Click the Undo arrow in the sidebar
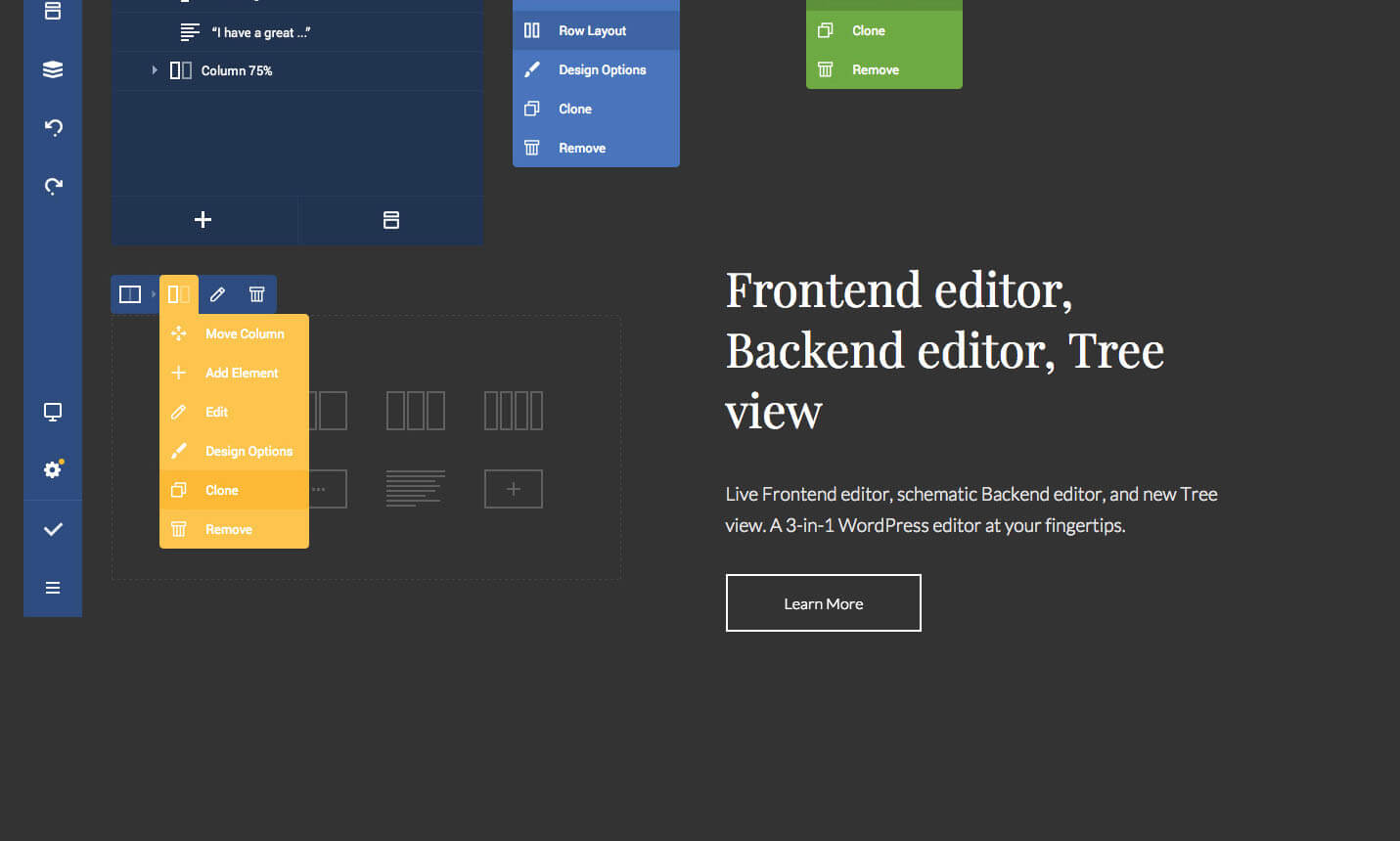This screenshot has height=841, width=1400. [53, 127]
